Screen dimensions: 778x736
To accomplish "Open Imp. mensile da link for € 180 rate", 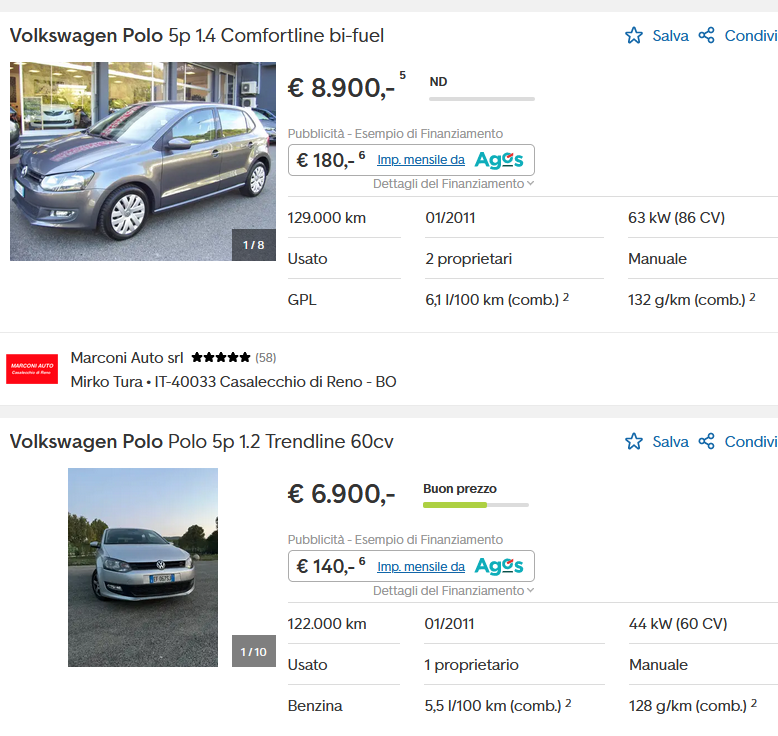I will point(420,160).
